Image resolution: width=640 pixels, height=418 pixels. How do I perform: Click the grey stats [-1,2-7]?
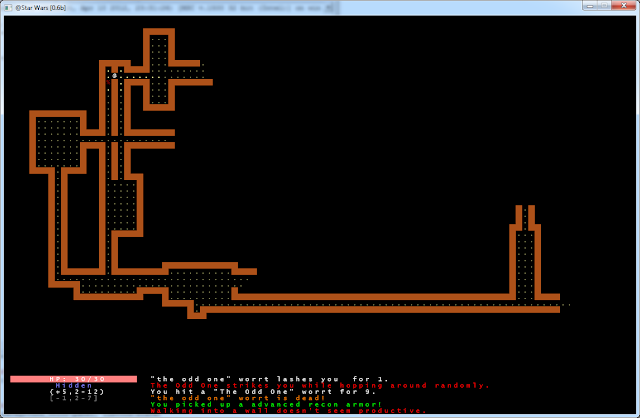click(73, 398)
